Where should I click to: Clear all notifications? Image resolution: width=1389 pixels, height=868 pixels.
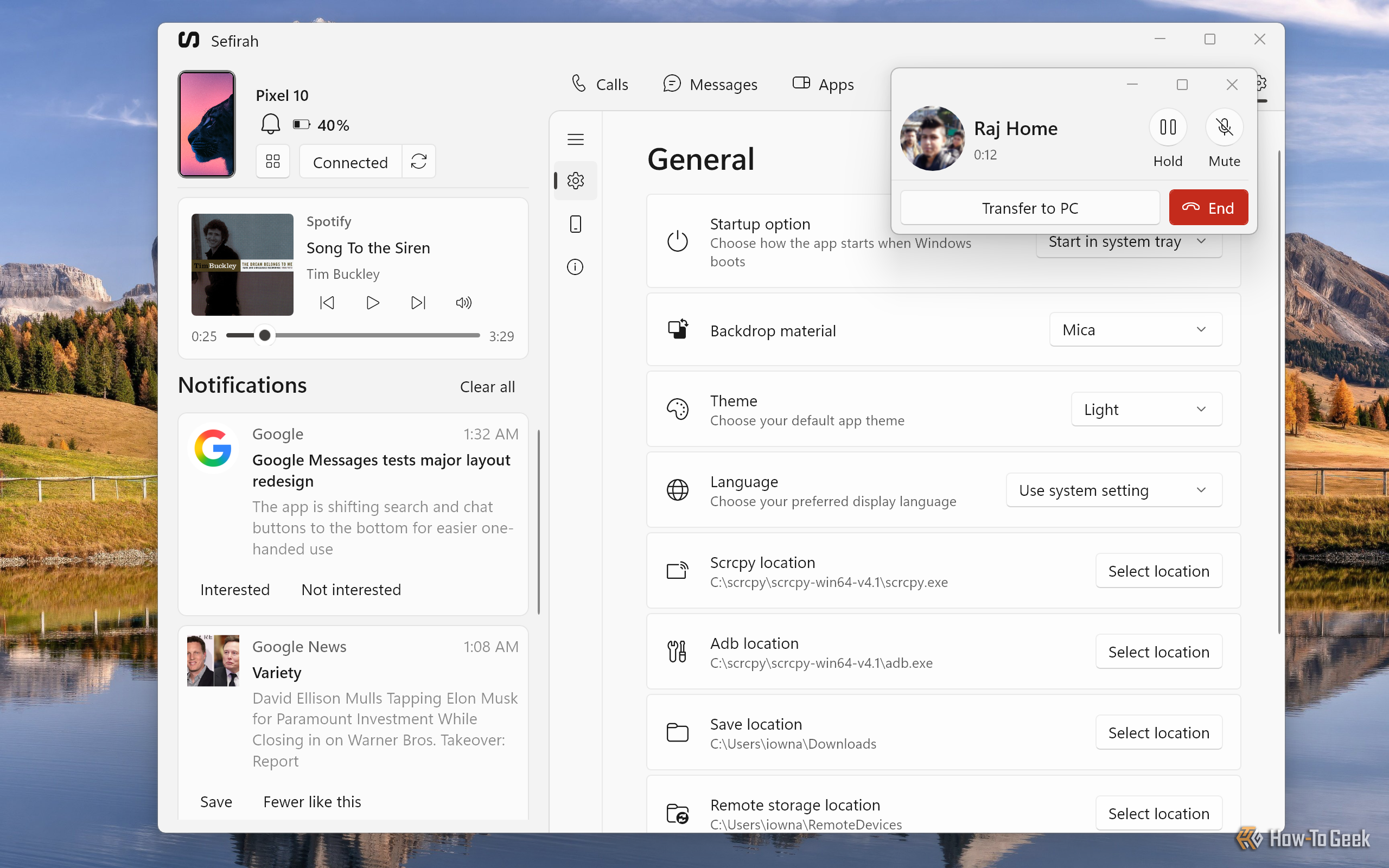pos(487,387)
